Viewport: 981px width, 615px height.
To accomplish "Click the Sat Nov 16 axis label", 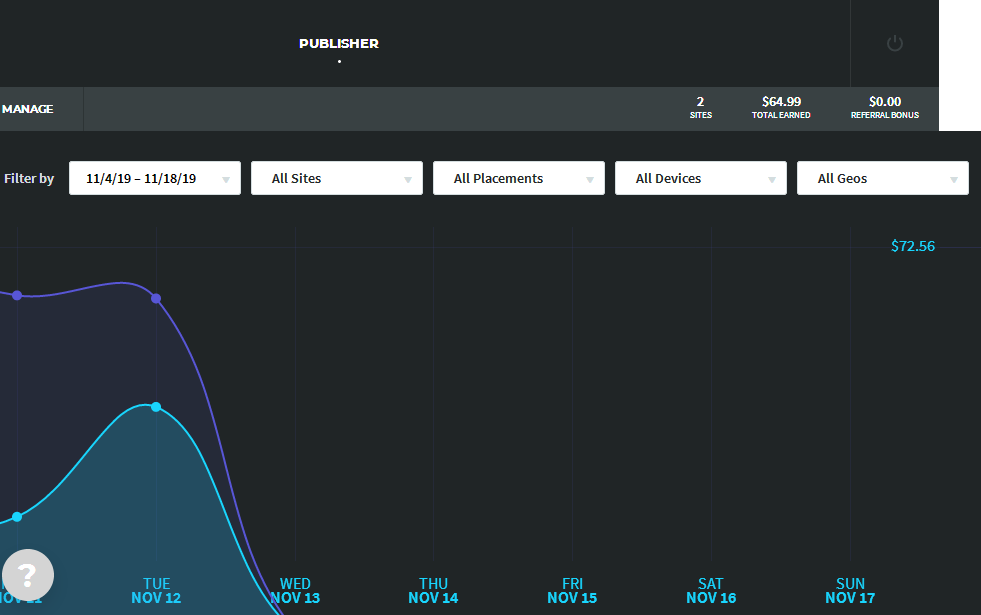I will click(711, 591).
